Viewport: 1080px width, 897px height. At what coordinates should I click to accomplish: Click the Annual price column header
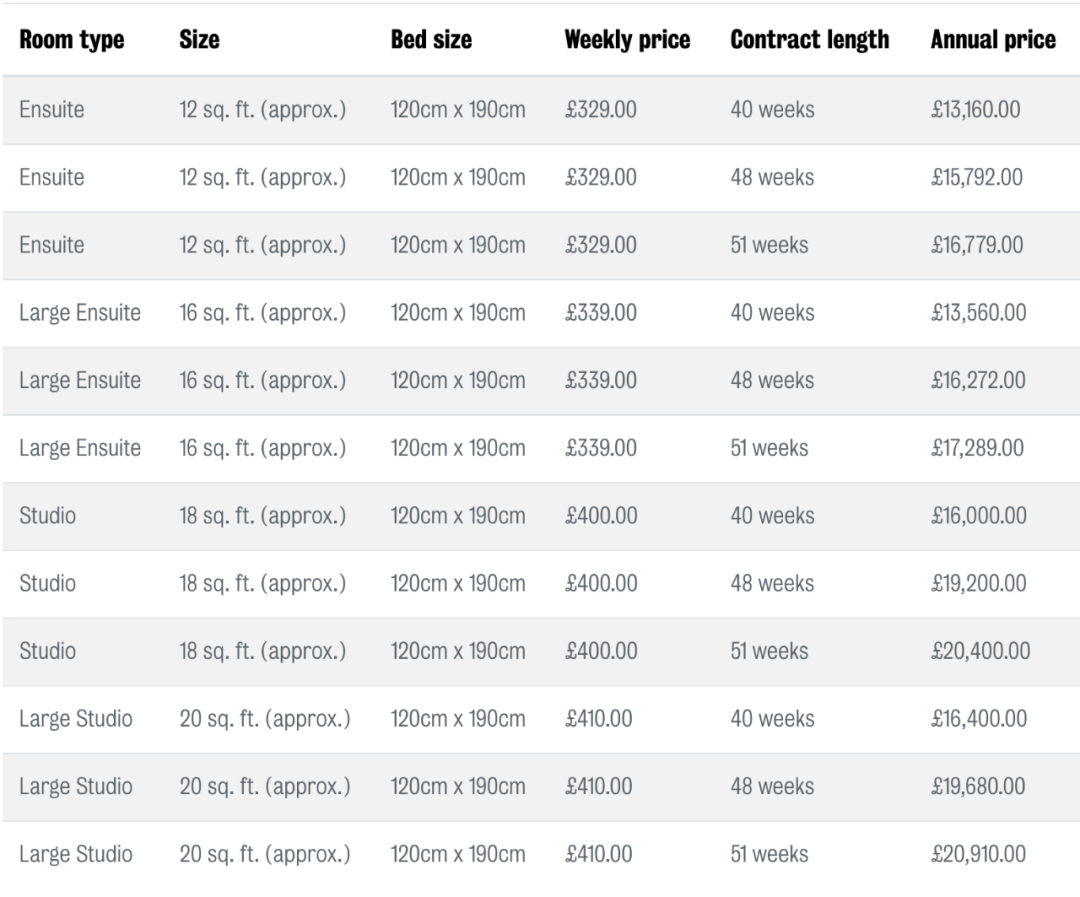992,40
